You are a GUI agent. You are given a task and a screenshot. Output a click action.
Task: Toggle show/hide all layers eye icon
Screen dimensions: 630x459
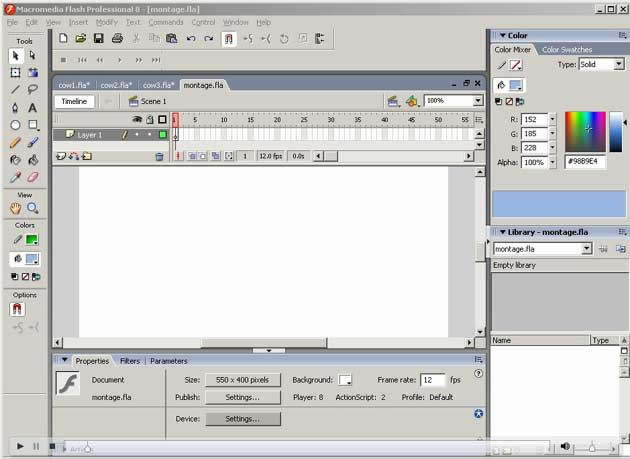137,119
